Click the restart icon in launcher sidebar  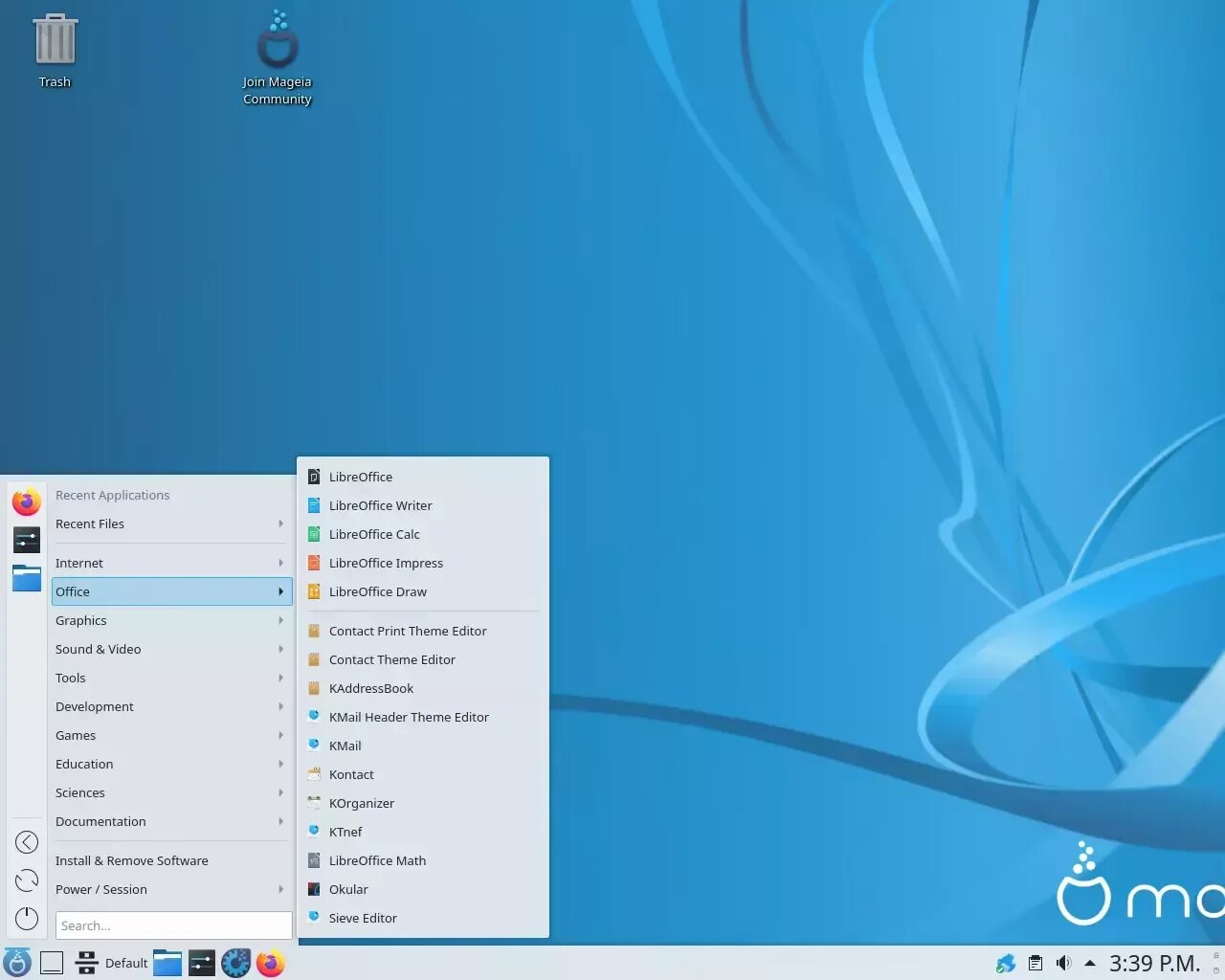(27, 880)
